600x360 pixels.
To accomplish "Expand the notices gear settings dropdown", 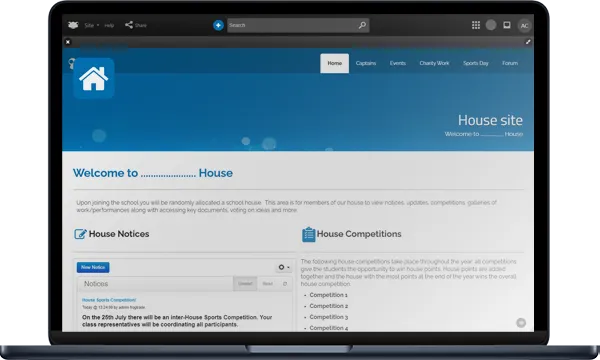I will tap(284, 267).
